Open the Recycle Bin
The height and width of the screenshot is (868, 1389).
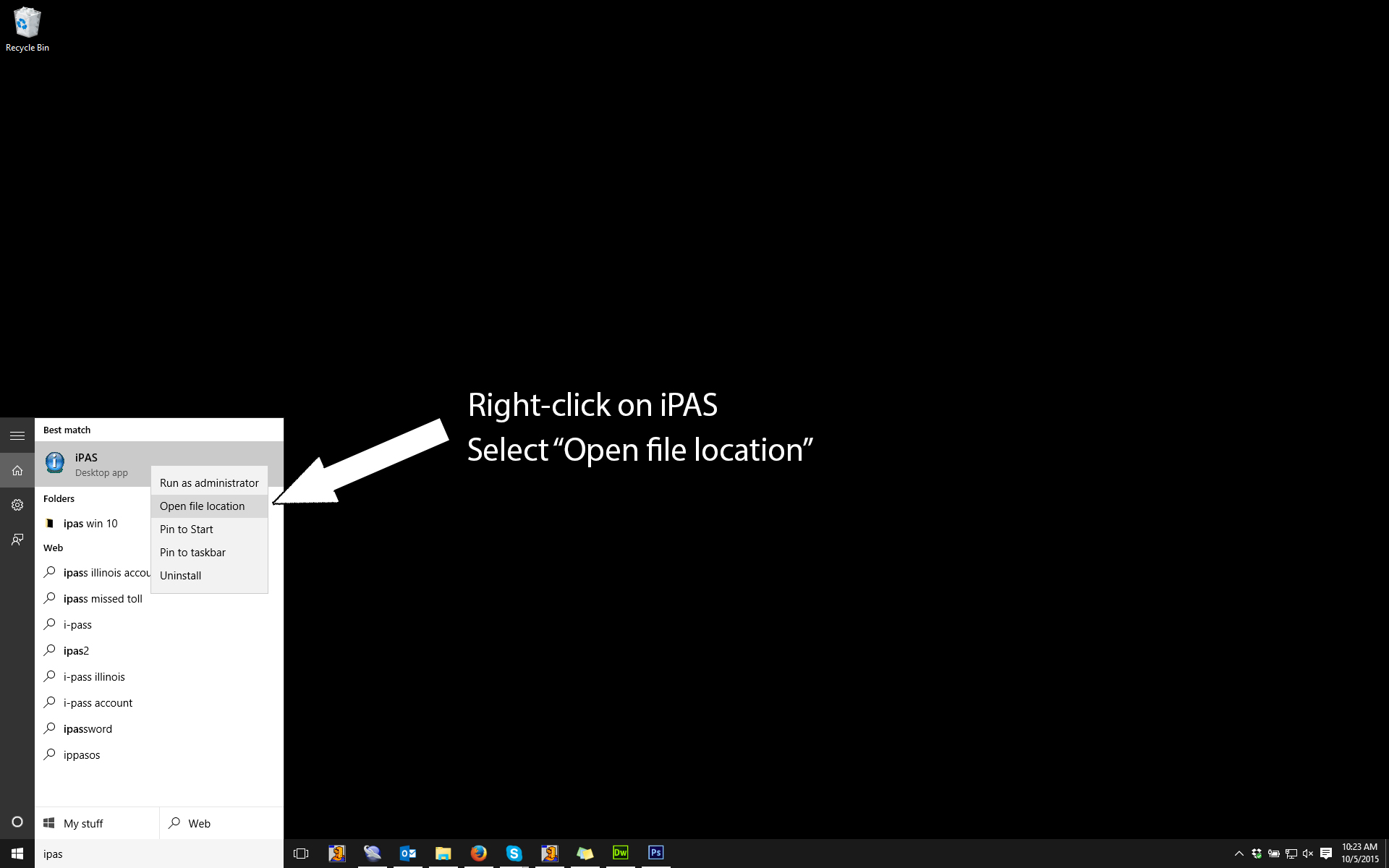[27, 22]
